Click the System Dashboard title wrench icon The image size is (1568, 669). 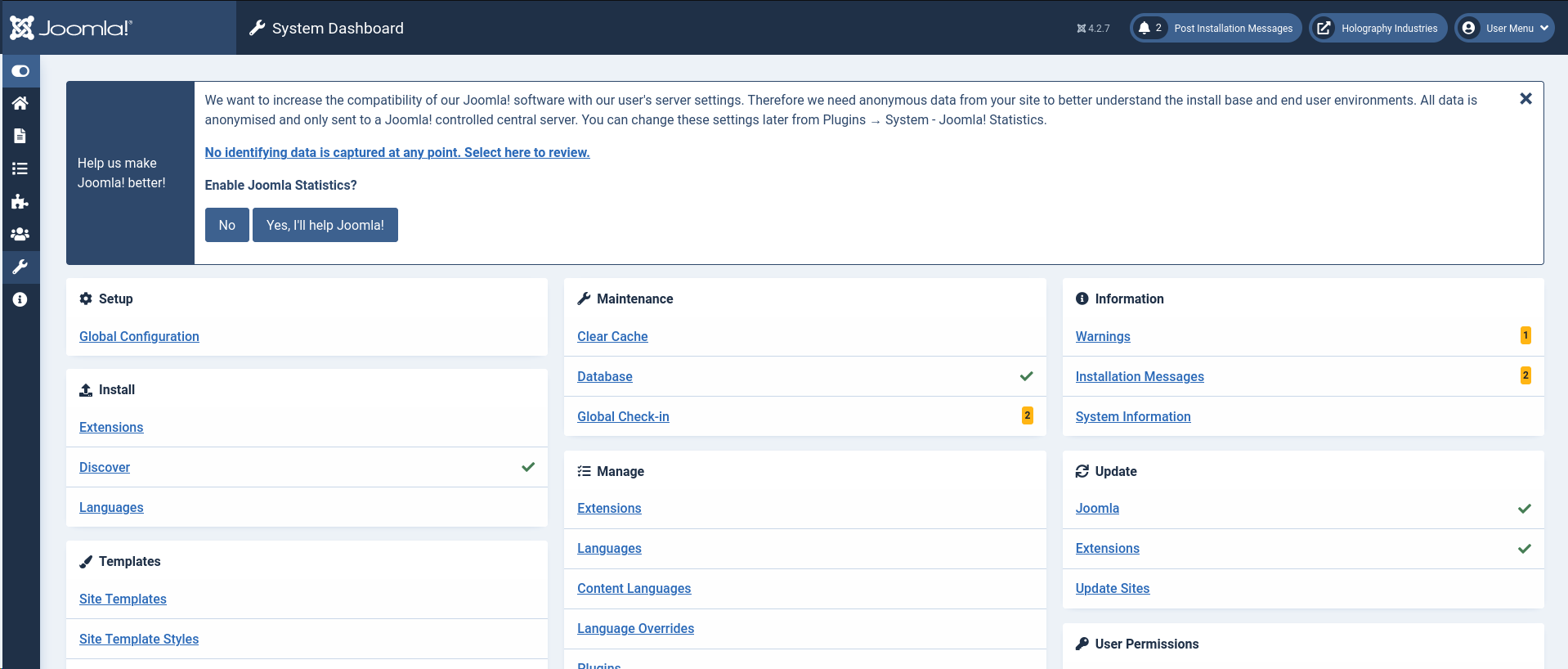click(258, 28)
